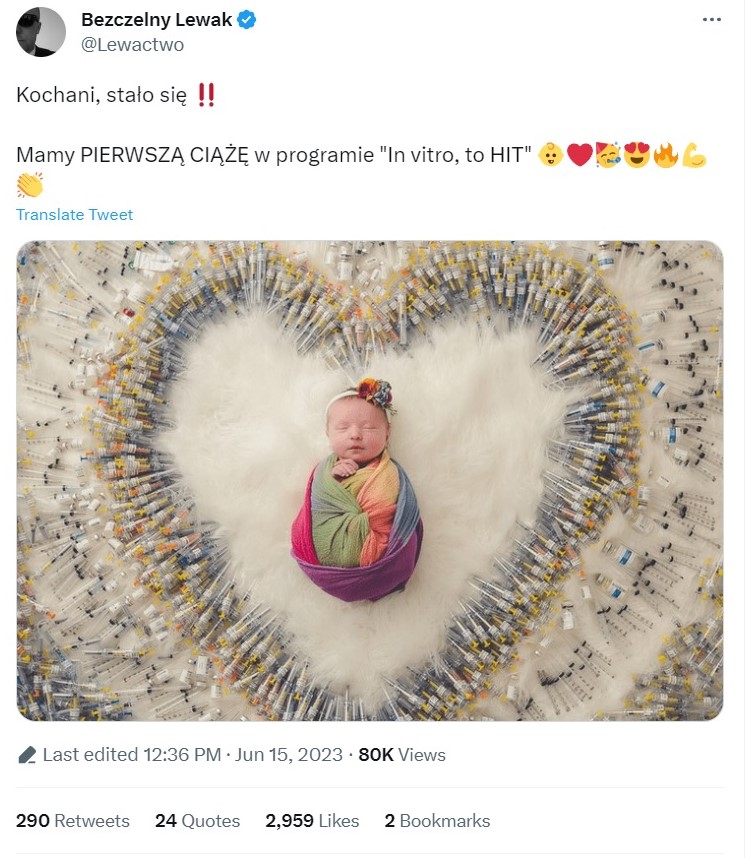View the 24 Quotes list

point(197,821)
